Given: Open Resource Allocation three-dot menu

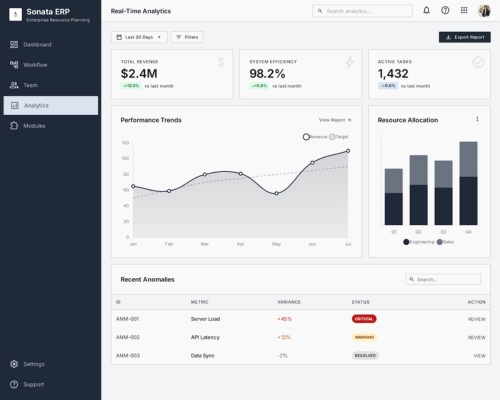Looking at the screenshot, I should [x=477, y=119].
